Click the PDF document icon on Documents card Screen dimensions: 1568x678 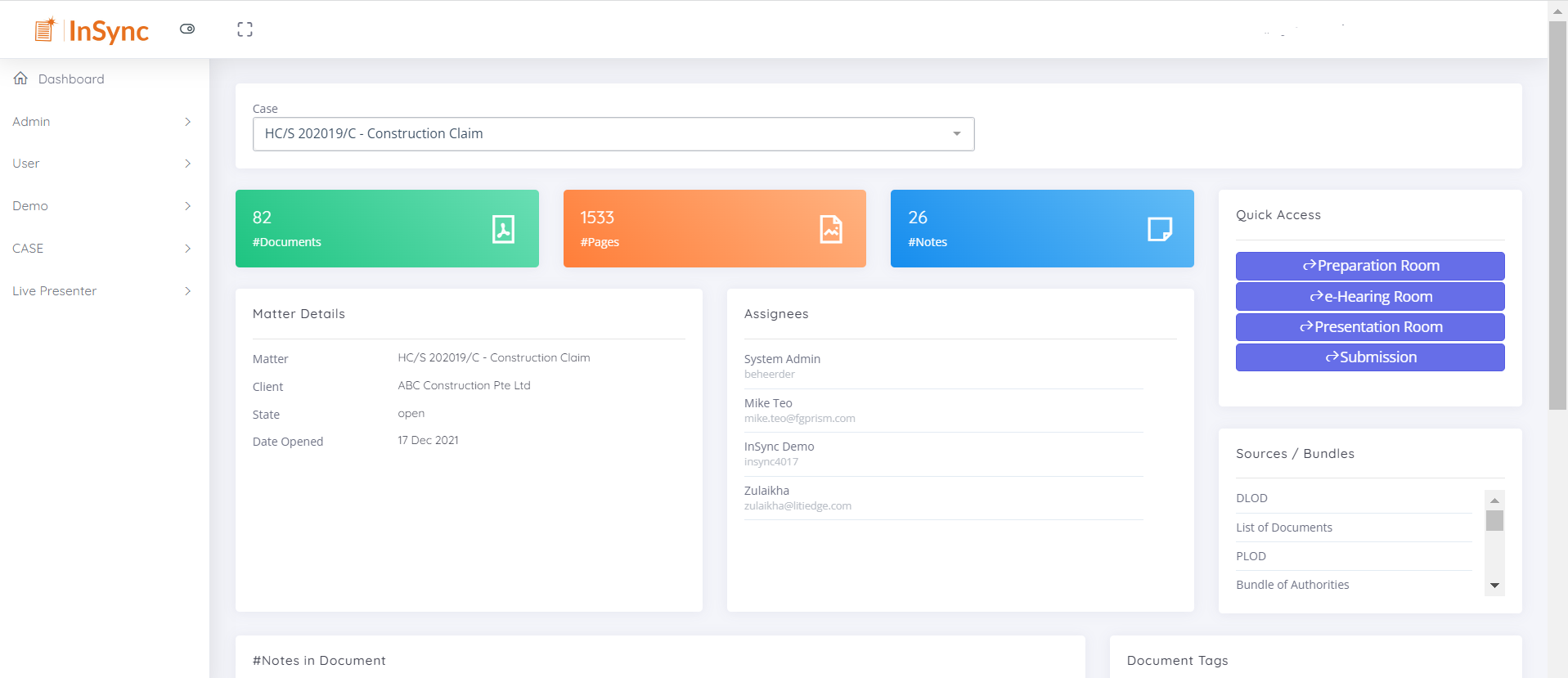pos(503,229)
